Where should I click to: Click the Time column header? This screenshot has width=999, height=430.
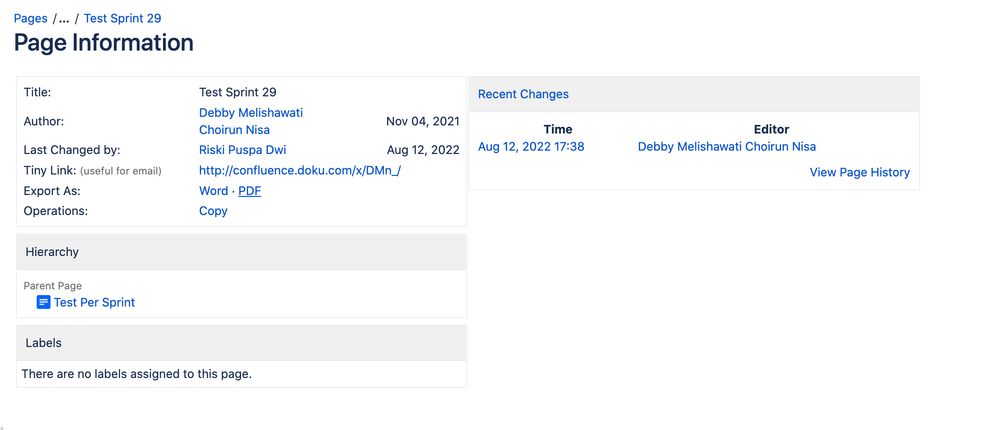(557, 129)
